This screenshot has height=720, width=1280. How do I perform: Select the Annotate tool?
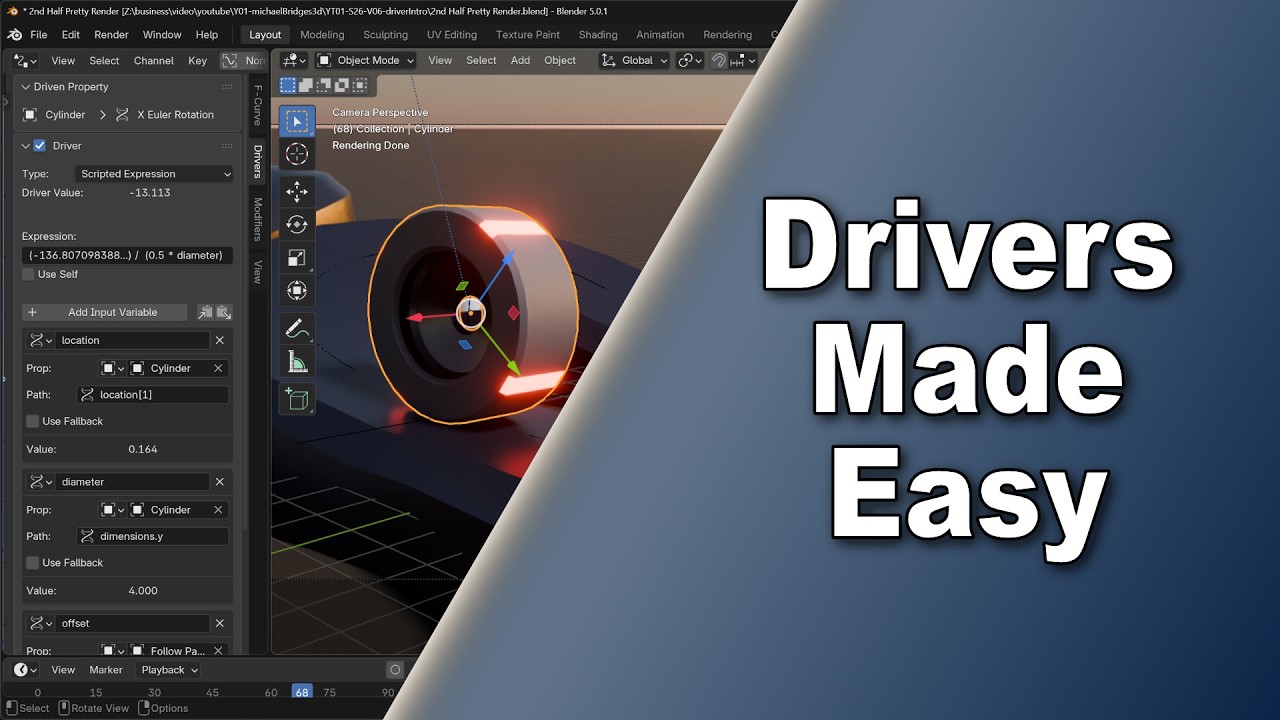(297, 328)
